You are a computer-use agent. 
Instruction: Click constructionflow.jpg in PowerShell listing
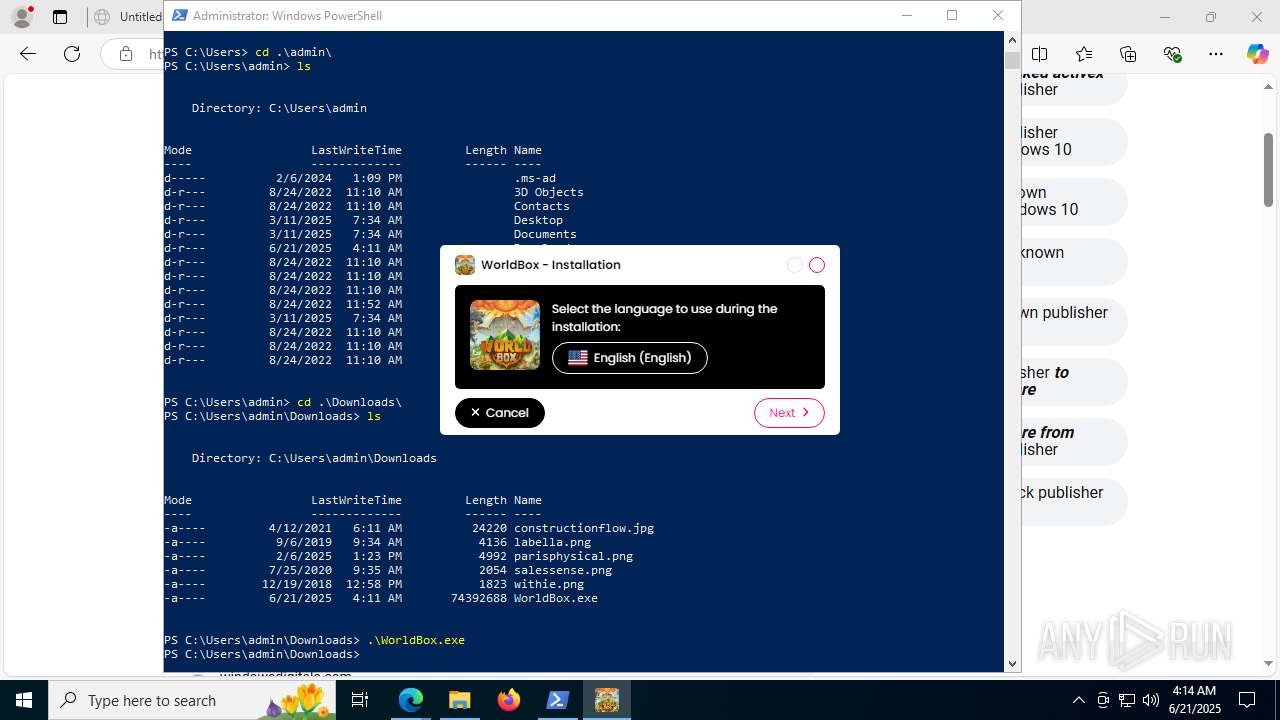click(584, 528)
